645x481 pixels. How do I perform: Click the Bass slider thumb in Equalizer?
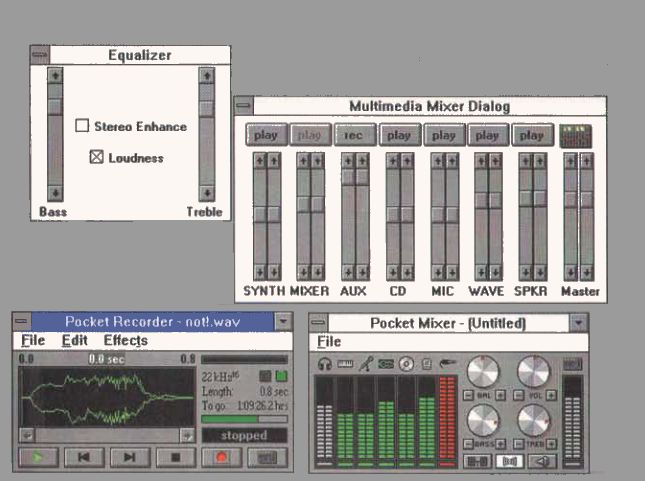[x=55, y=107]
